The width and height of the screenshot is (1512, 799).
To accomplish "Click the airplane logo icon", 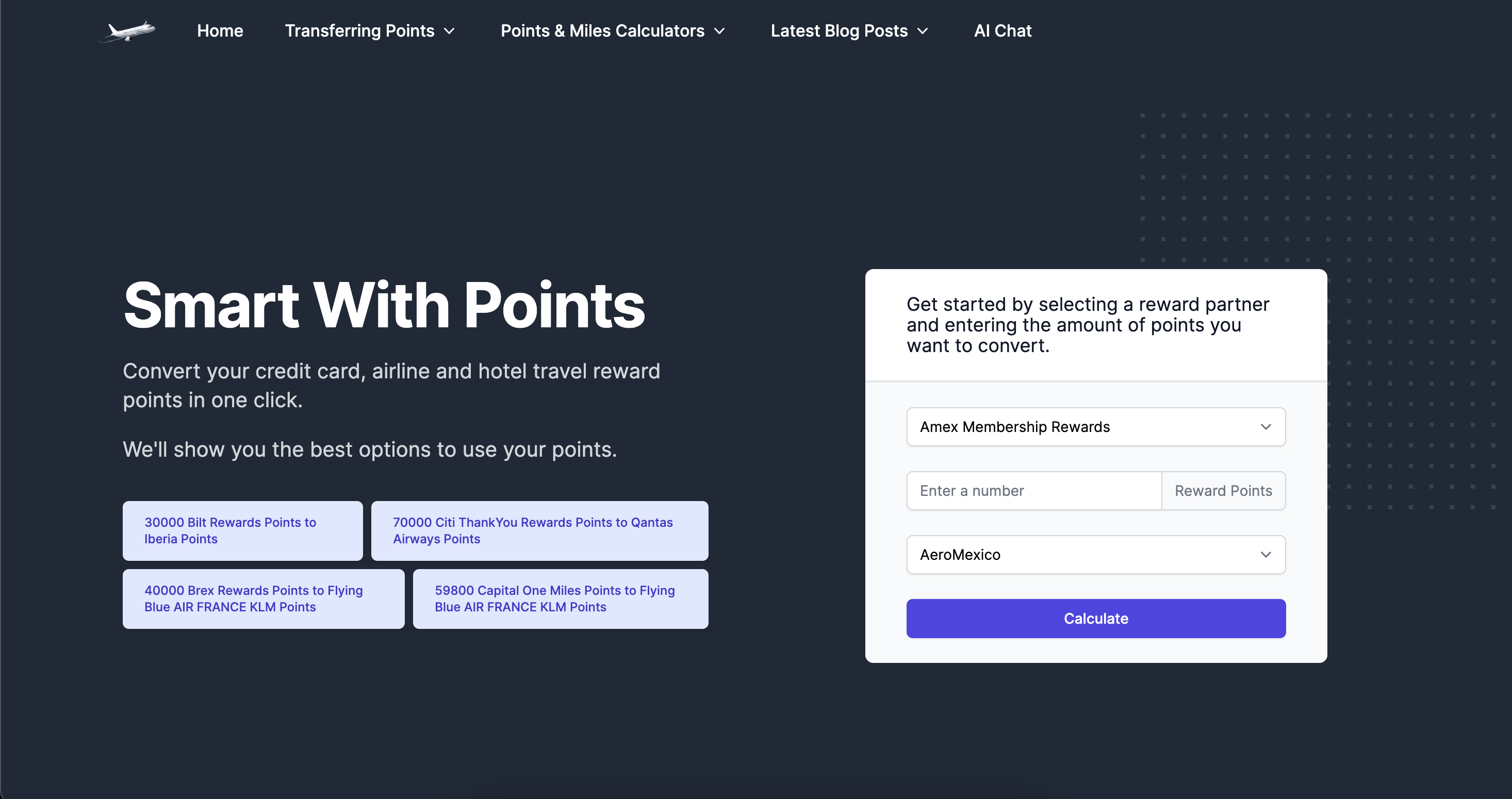I will 126,31.
